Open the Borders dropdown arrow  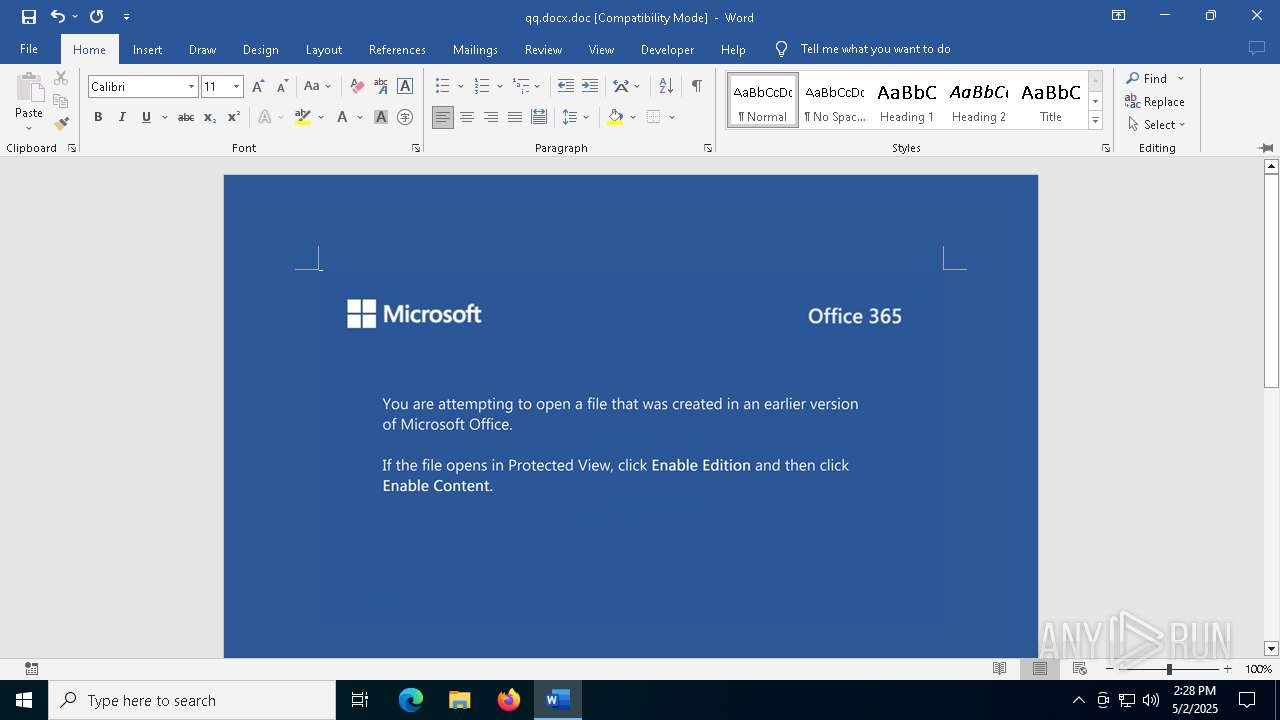point(672,117)
